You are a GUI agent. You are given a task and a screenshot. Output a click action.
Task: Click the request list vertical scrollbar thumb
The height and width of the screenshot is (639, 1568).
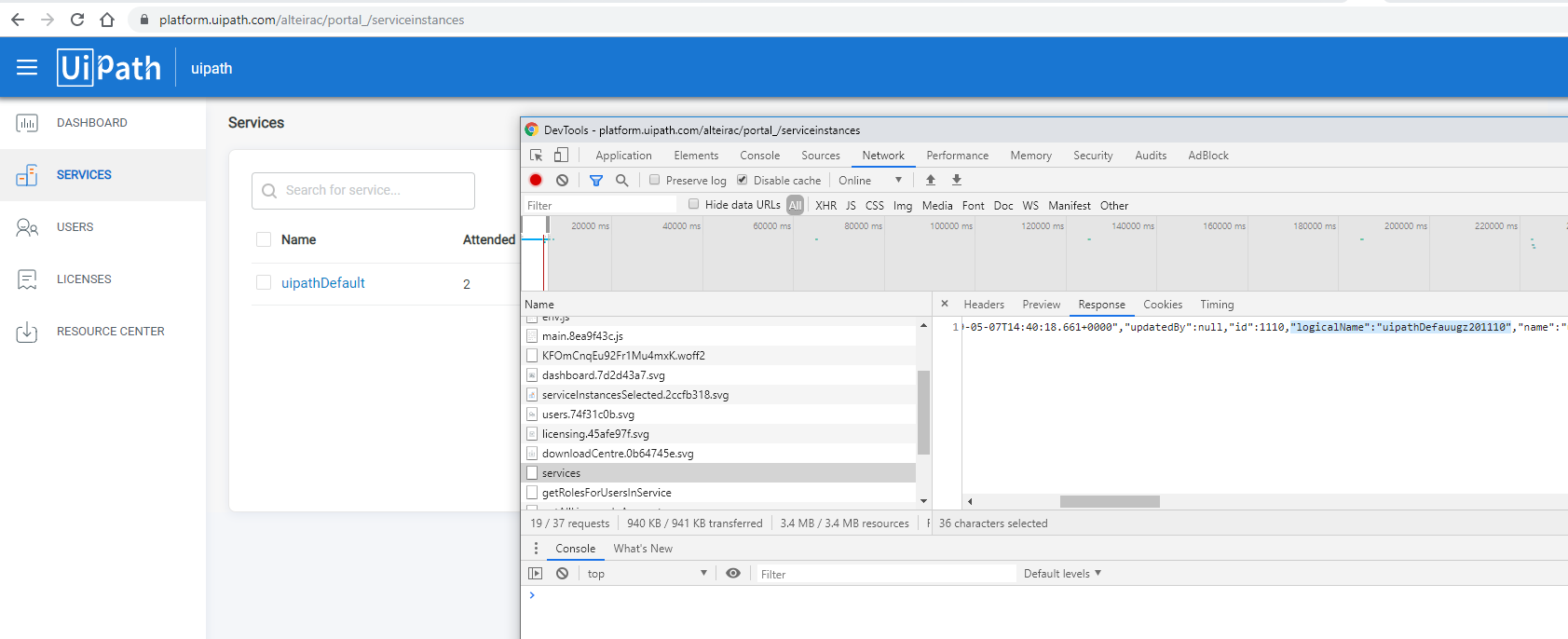coord(923,413)
